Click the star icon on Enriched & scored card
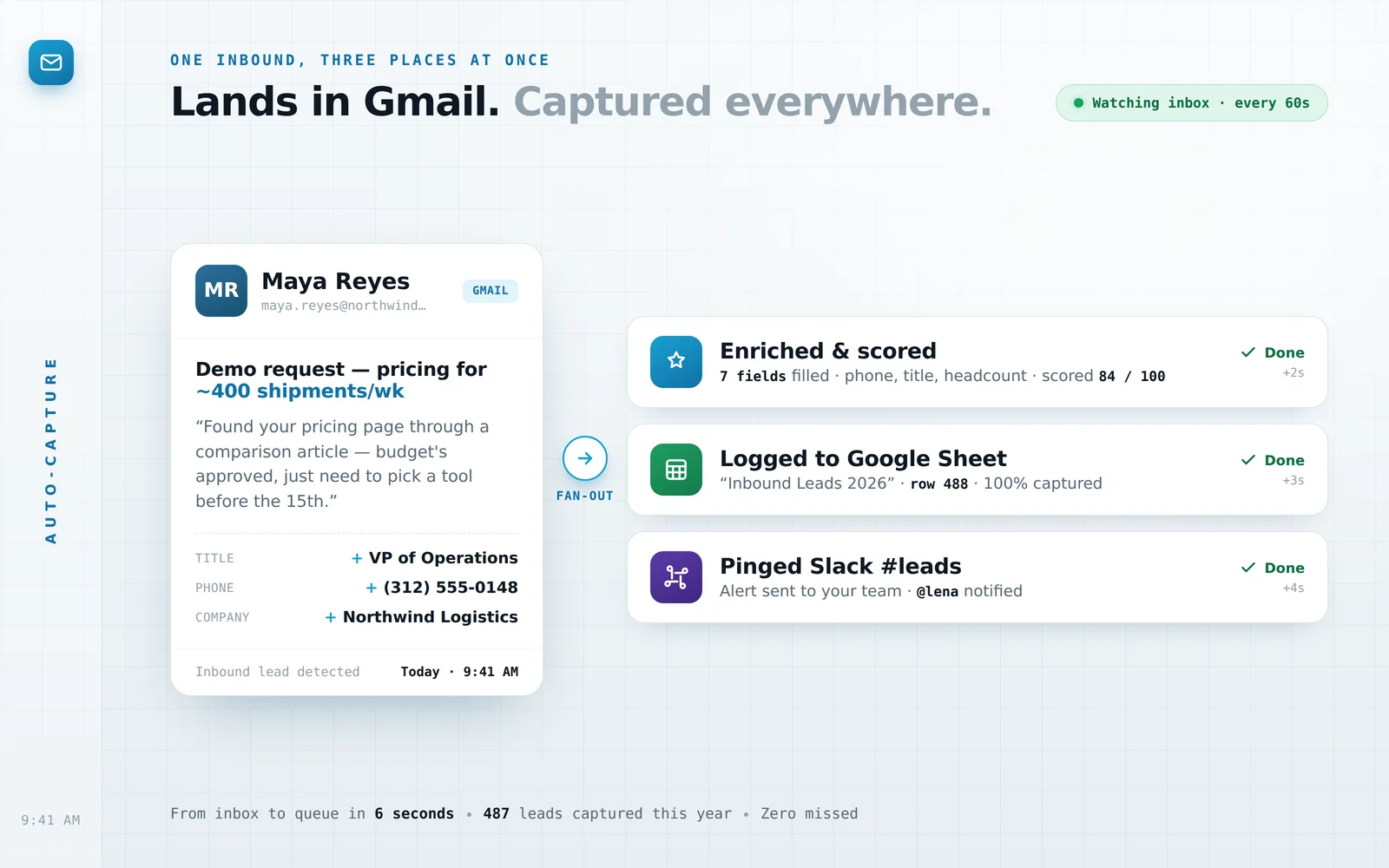The height and width of the screenshot is (868, 1389). point(676,361)
